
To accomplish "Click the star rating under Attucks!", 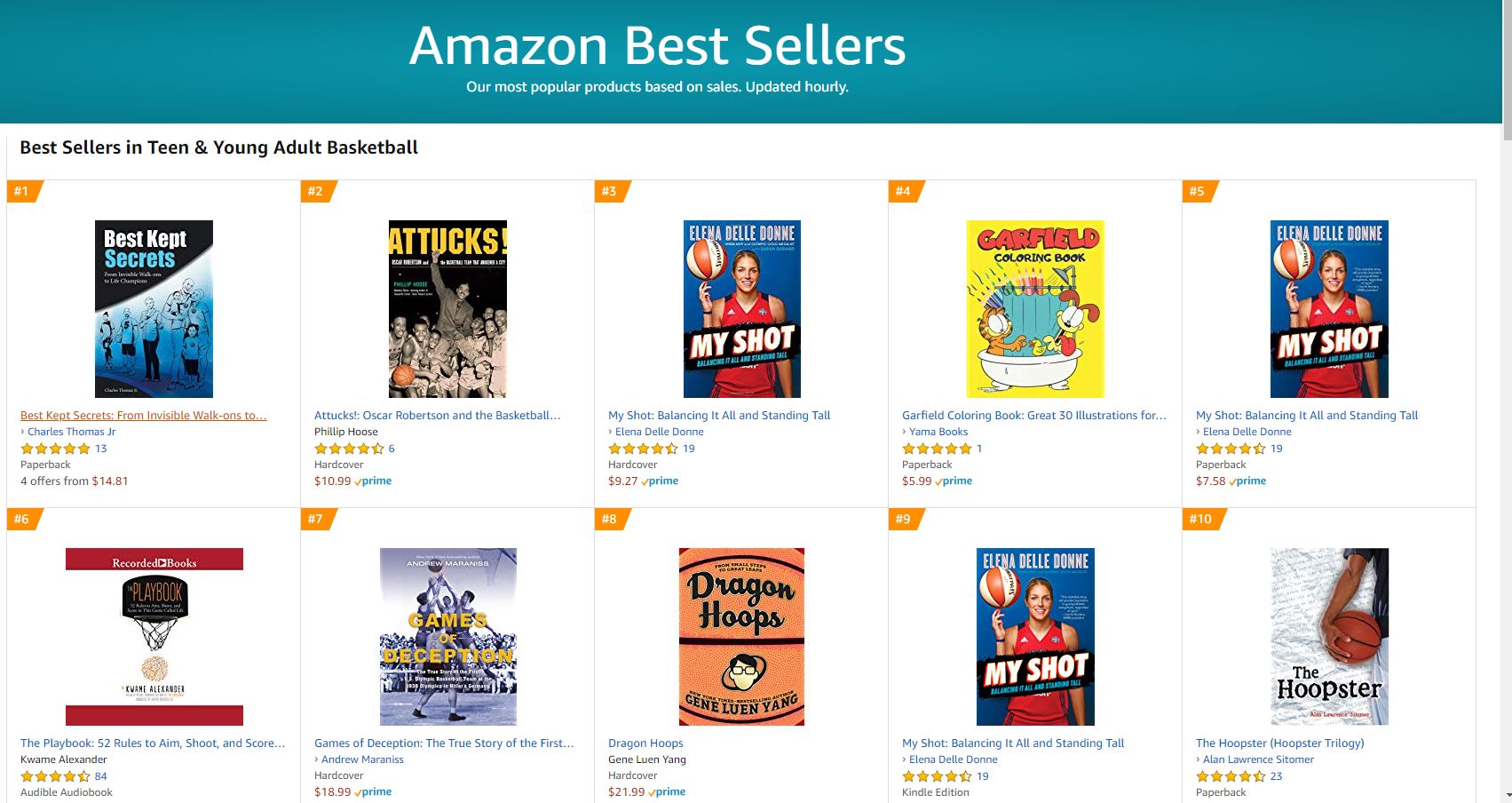I will [x=349, y=449].
